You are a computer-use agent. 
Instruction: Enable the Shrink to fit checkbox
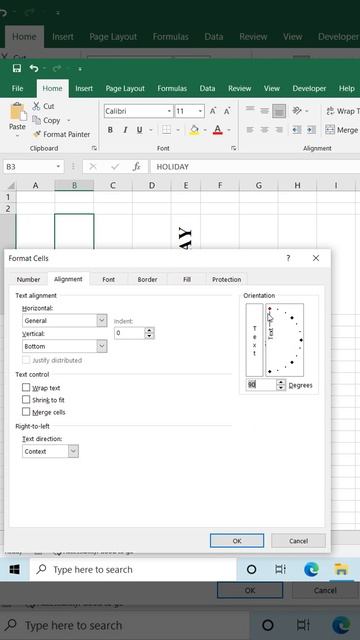(26, 399)
